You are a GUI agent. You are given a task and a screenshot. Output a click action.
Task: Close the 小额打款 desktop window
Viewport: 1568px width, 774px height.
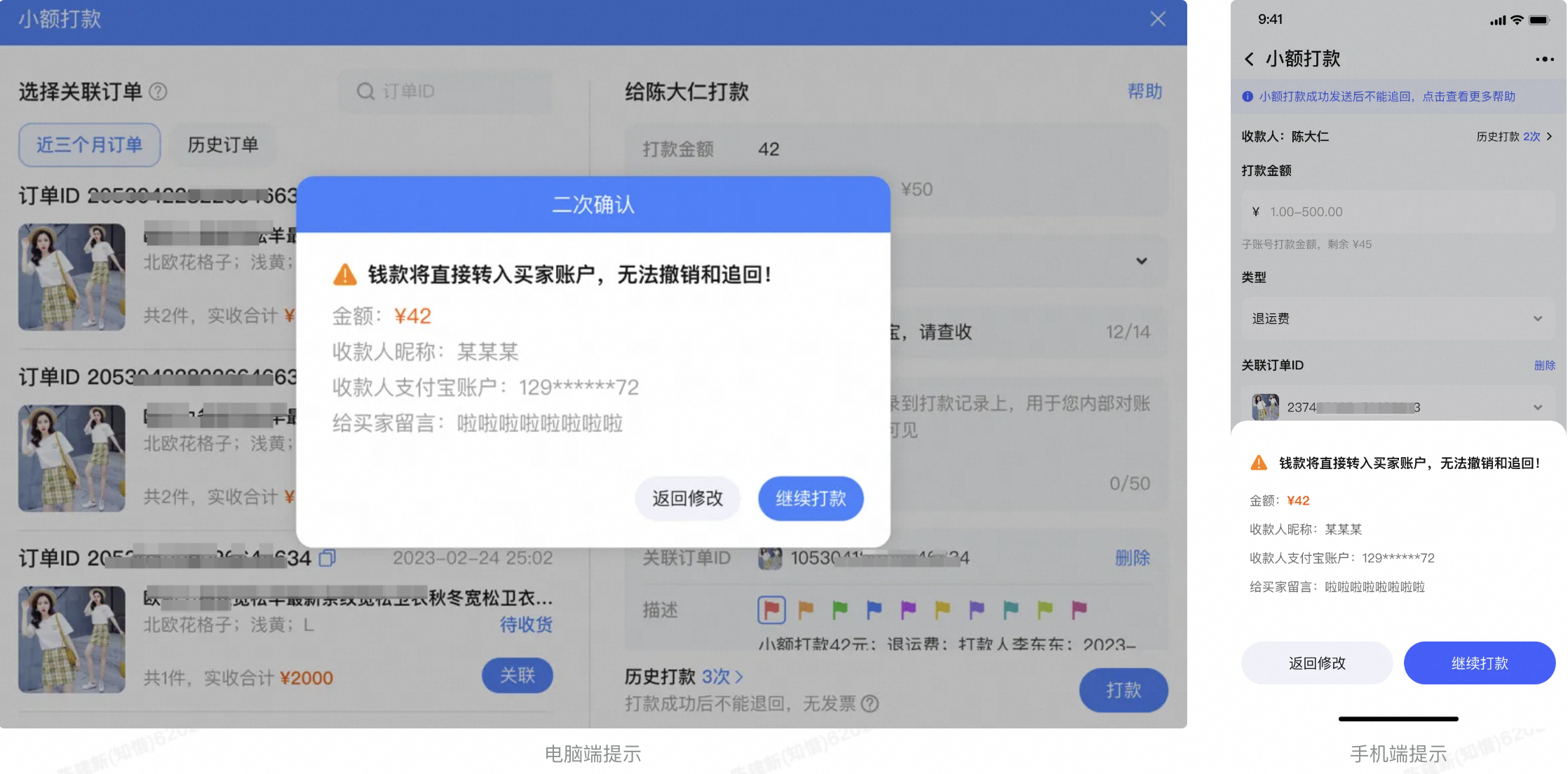point(1158,19)
